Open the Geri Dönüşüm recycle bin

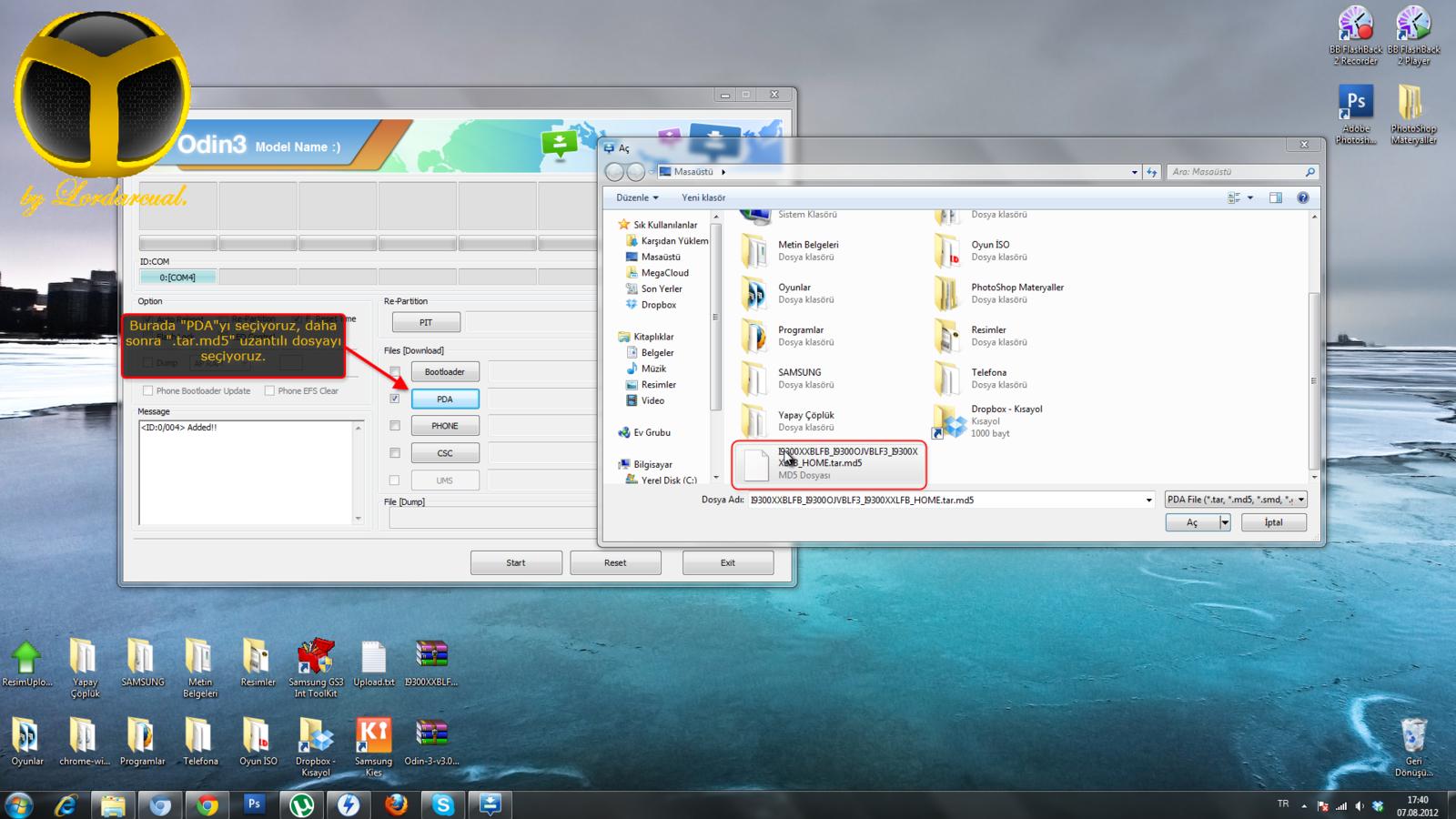1413,746
